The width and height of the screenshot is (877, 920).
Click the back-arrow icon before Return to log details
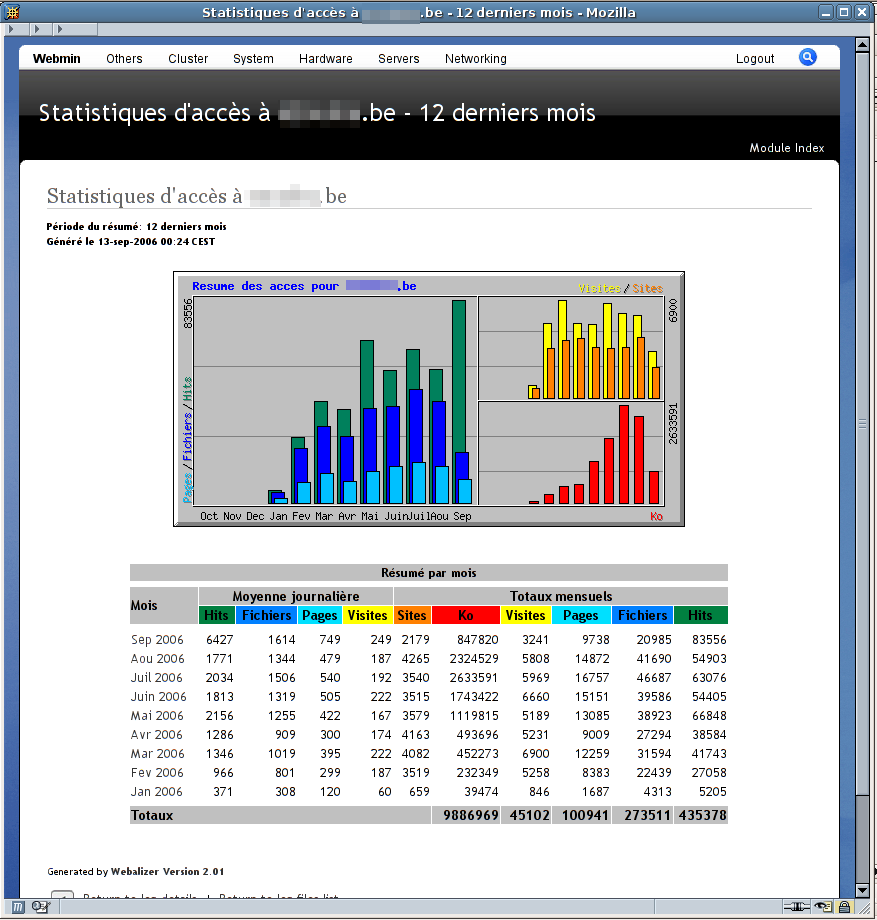pos(62,897)
